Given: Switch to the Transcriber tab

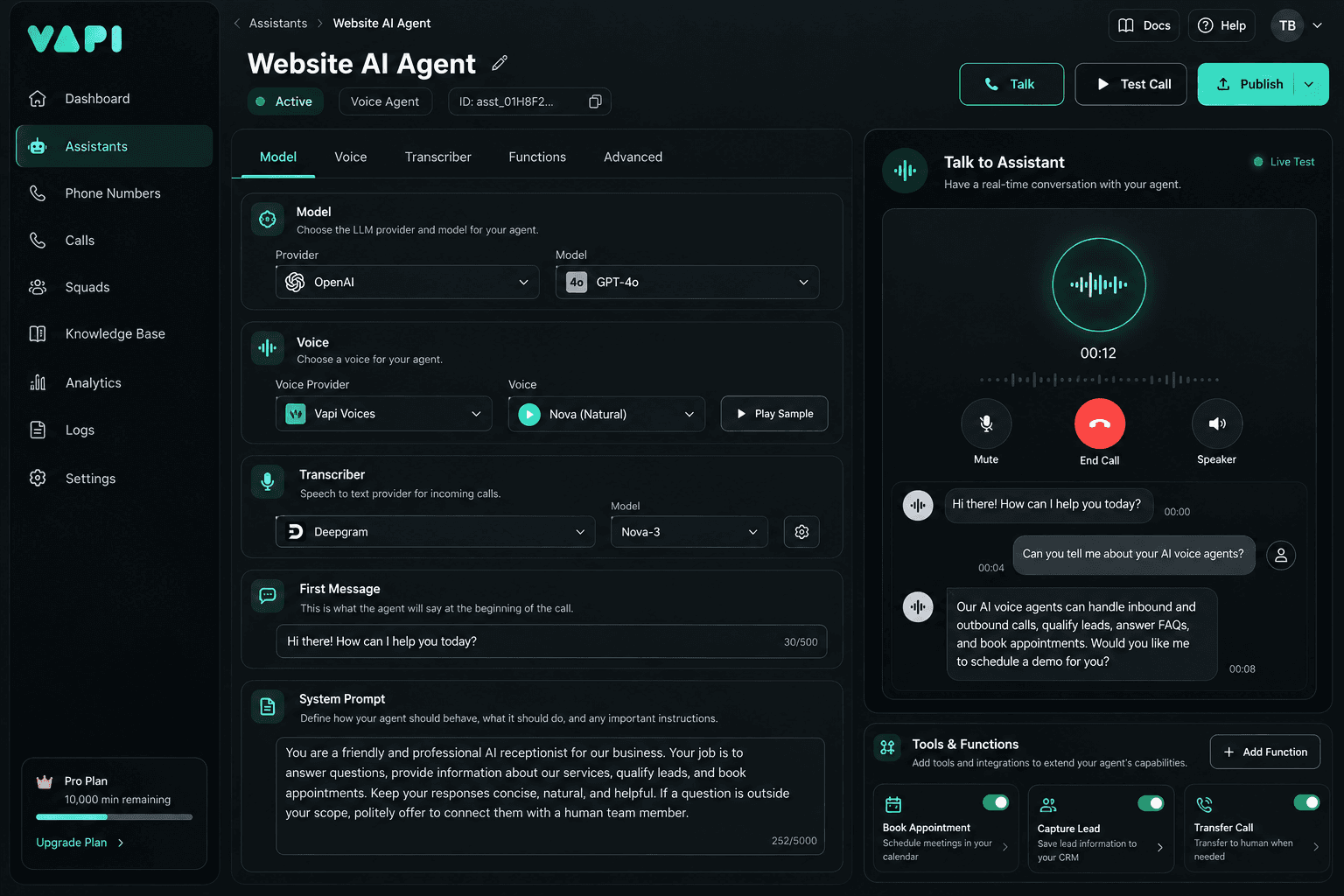Looking at the screenshot, I should click(x=438, y=157).
